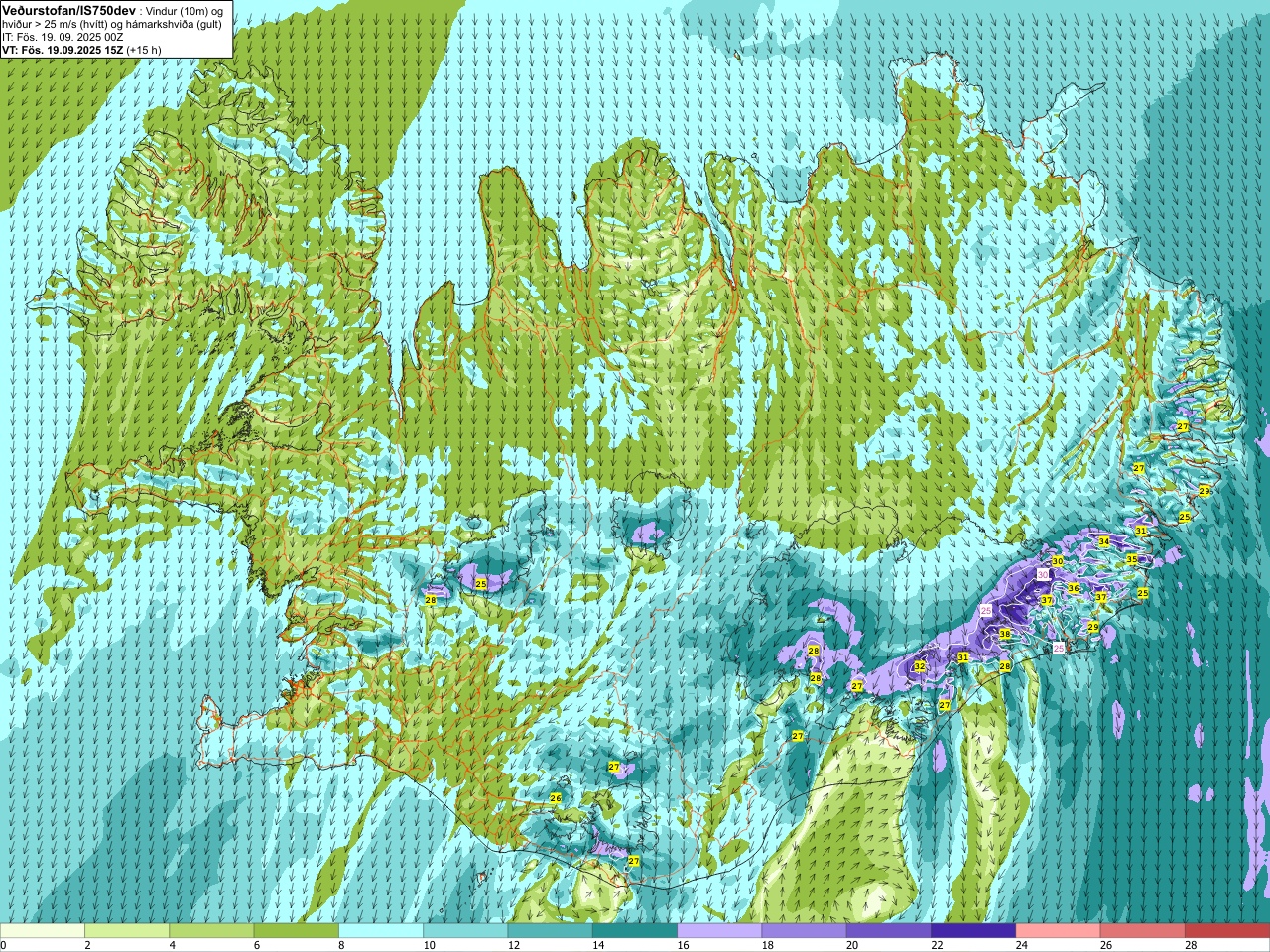Click the scale tick value 8
The width and height of the screenshot is (1270, 952).
[x=342, y=945]
